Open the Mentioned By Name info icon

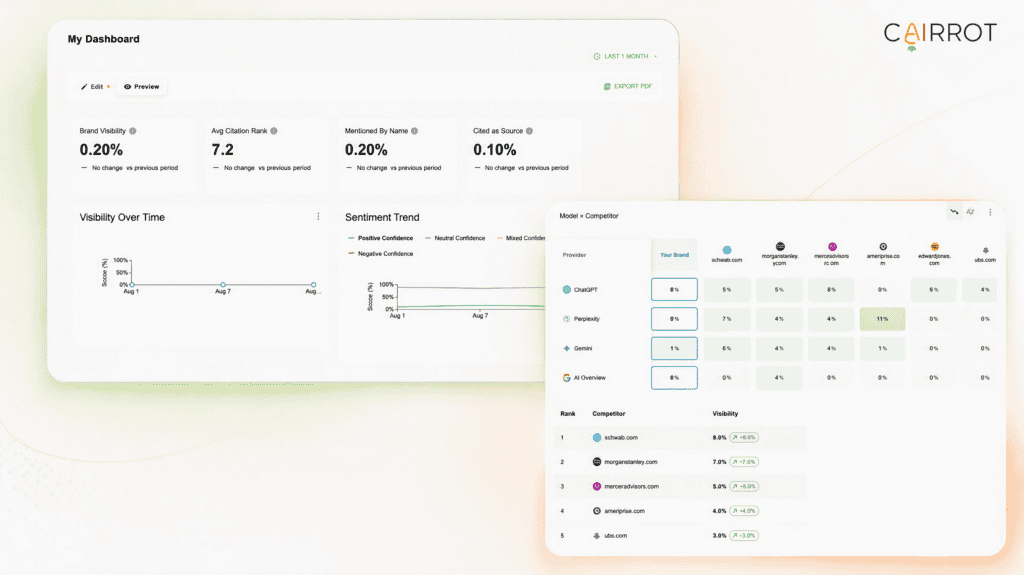click(x=414, y=131)
